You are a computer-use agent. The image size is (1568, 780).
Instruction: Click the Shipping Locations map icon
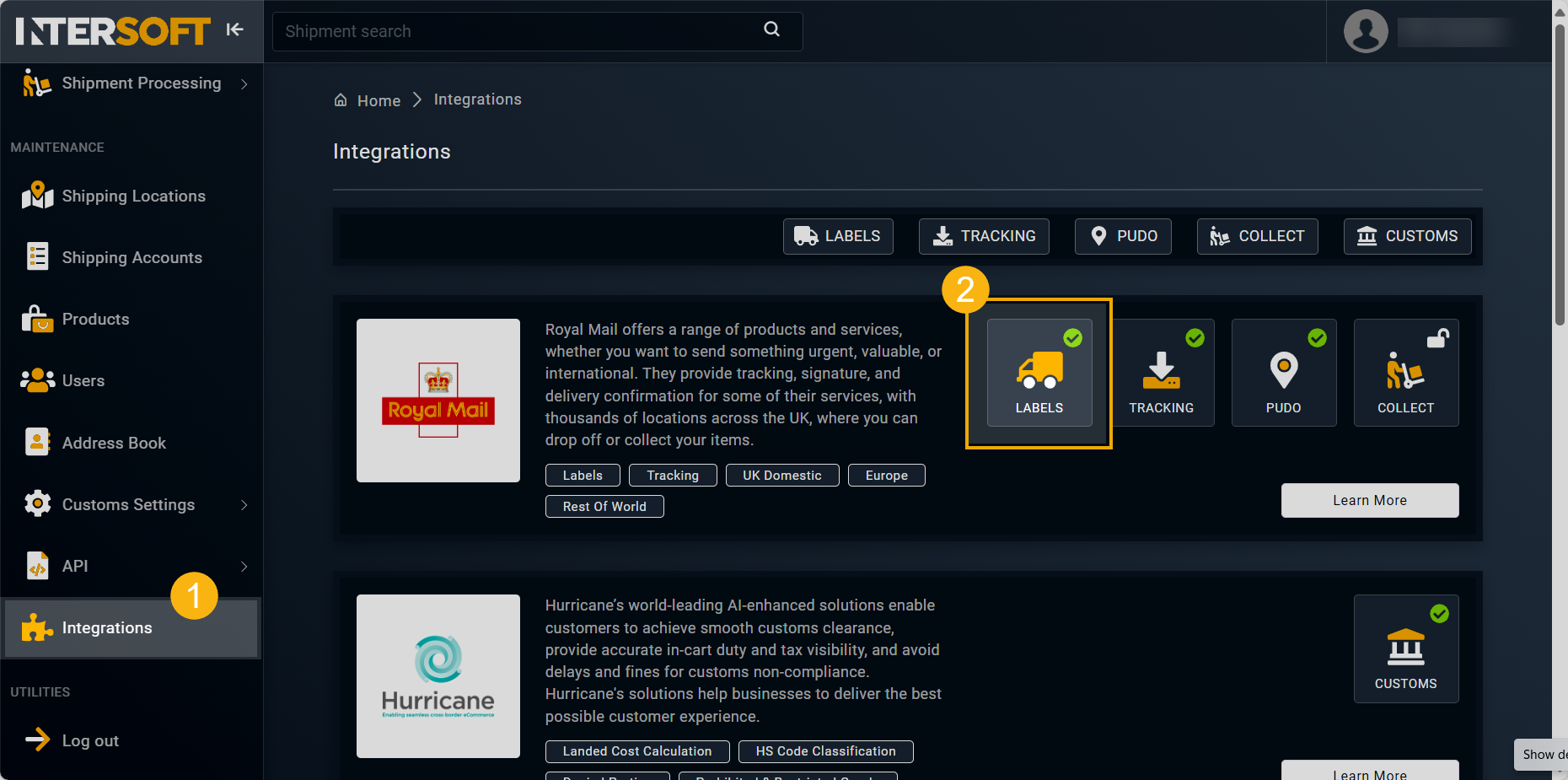[37, 196]
